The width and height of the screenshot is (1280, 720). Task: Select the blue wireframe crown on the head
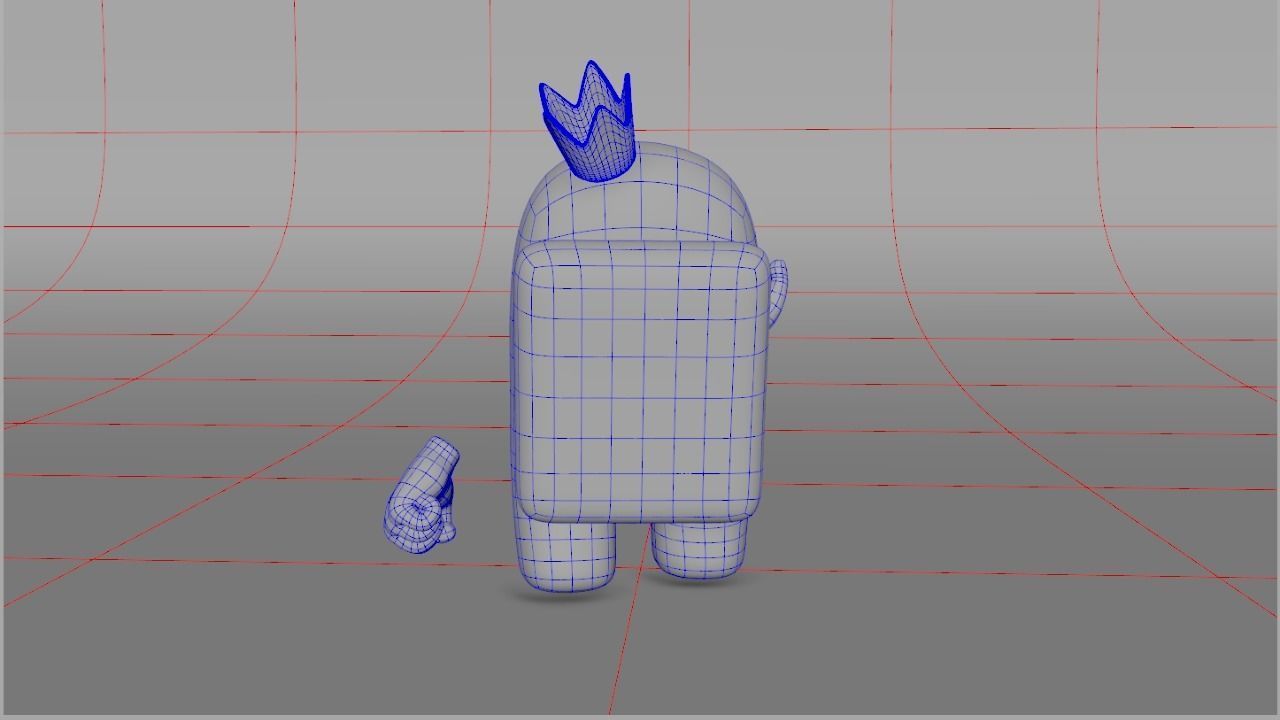pos(588,122)
